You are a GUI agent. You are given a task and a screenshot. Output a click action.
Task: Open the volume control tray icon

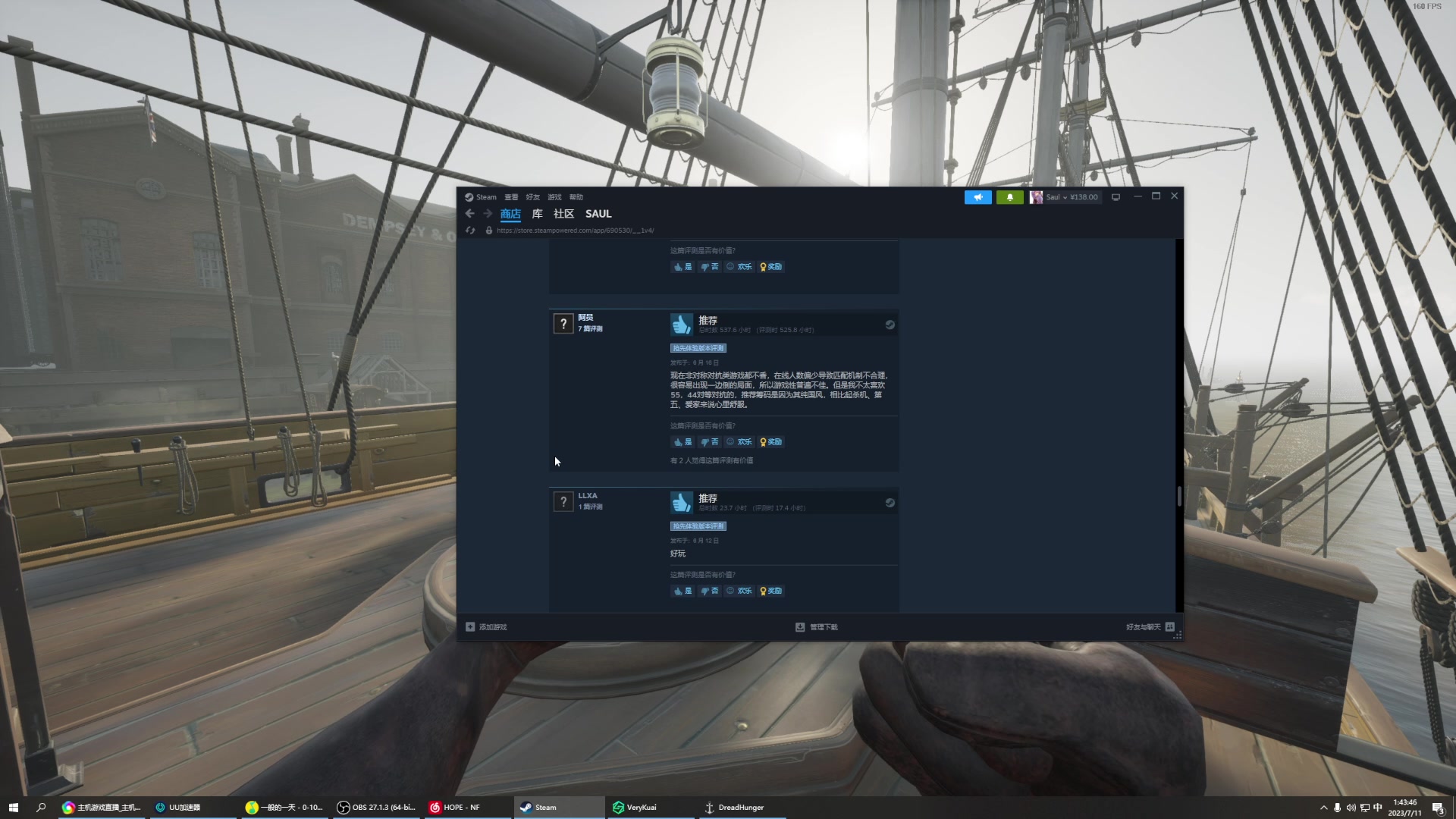(x=1351, y=808)
